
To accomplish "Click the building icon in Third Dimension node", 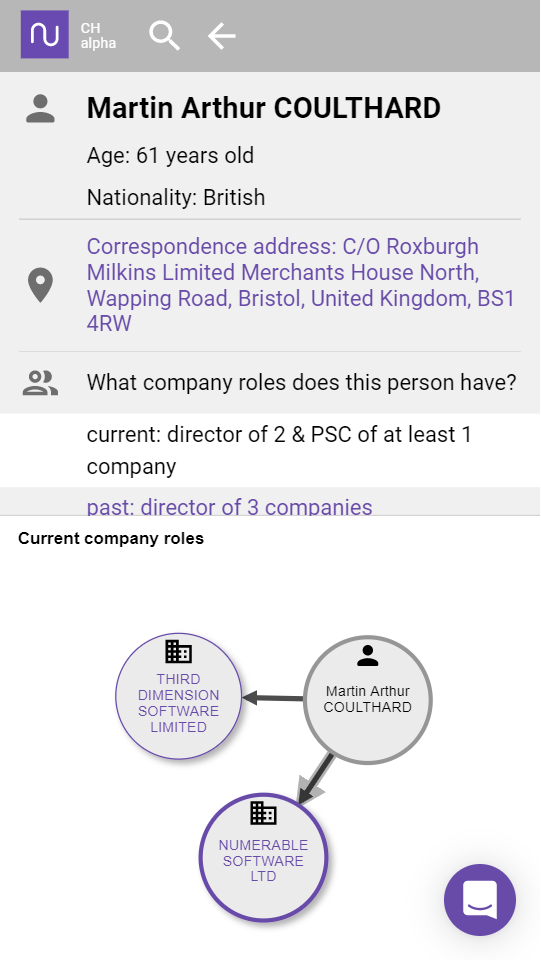I will 179,652.
